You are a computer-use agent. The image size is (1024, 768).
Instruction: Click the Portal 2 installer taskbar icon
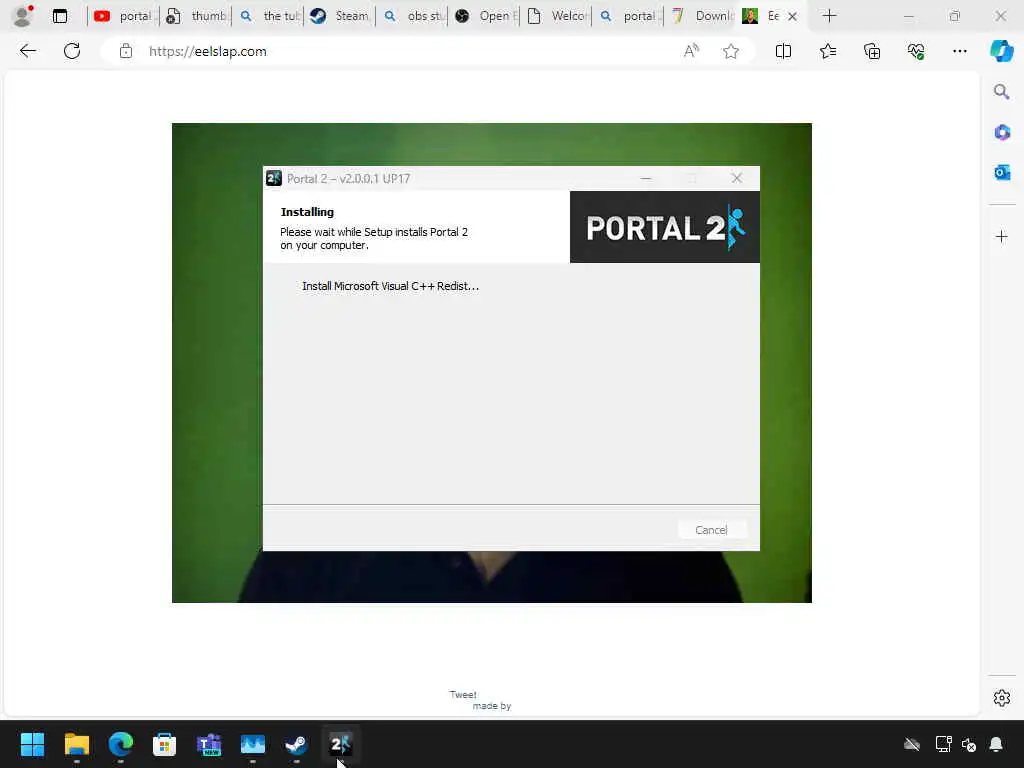pos(340,744)
